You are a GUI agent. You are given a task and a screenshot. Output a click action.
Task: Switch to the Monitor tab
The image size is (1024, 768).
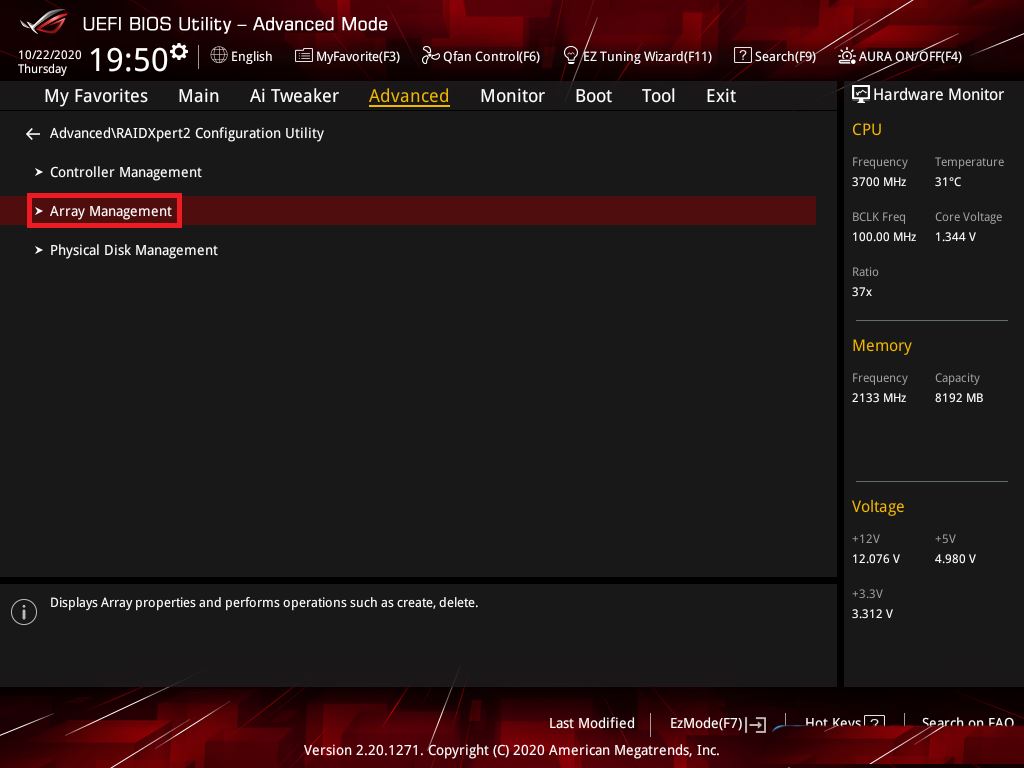pos(512,96)
